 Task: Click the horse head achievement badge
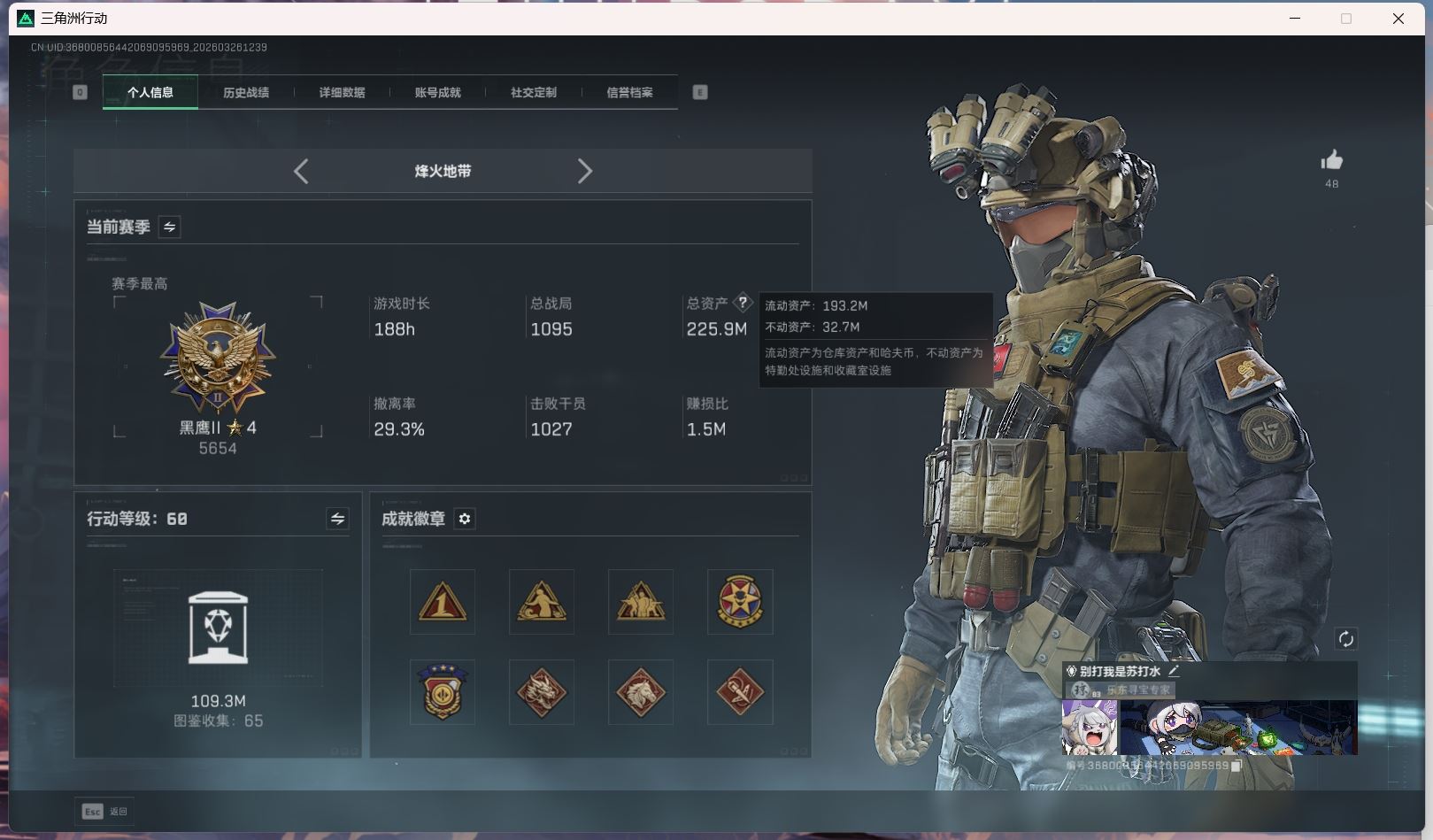pyautogui.click(x=641, y=692)
